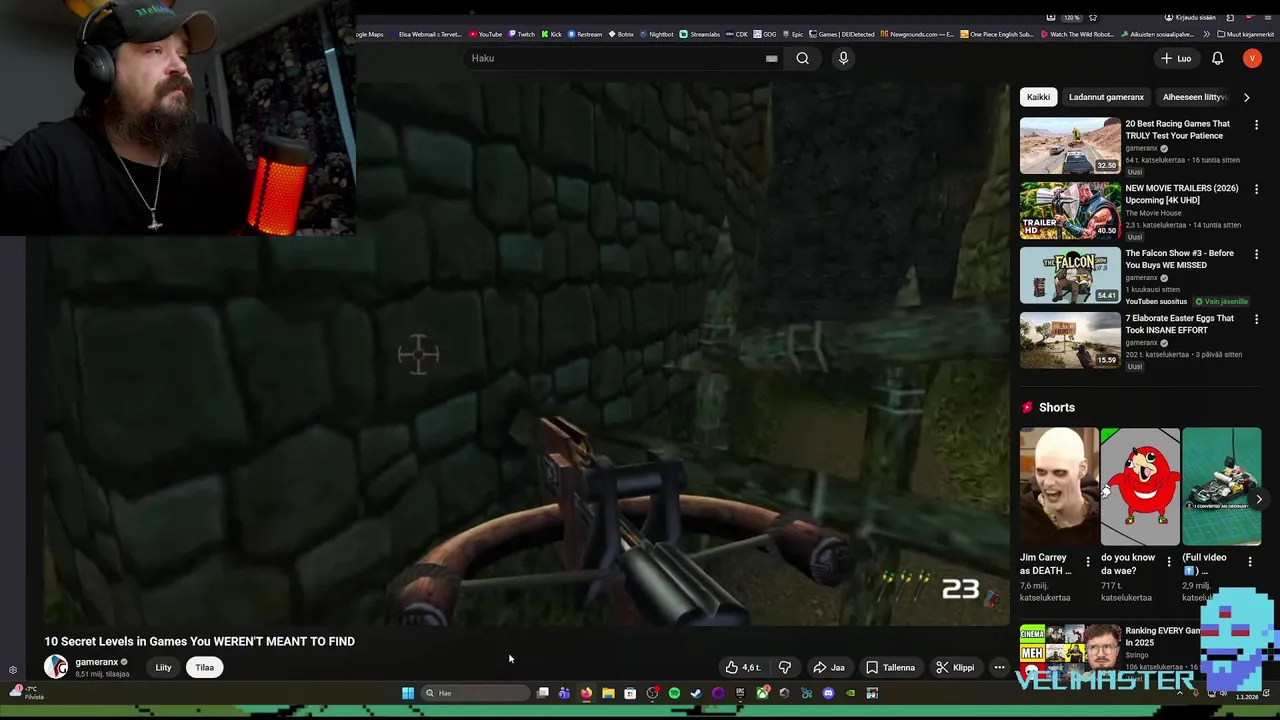
Task: Open YouTube bookmark in bookmarks bar
Action: (x=485, y=34)
